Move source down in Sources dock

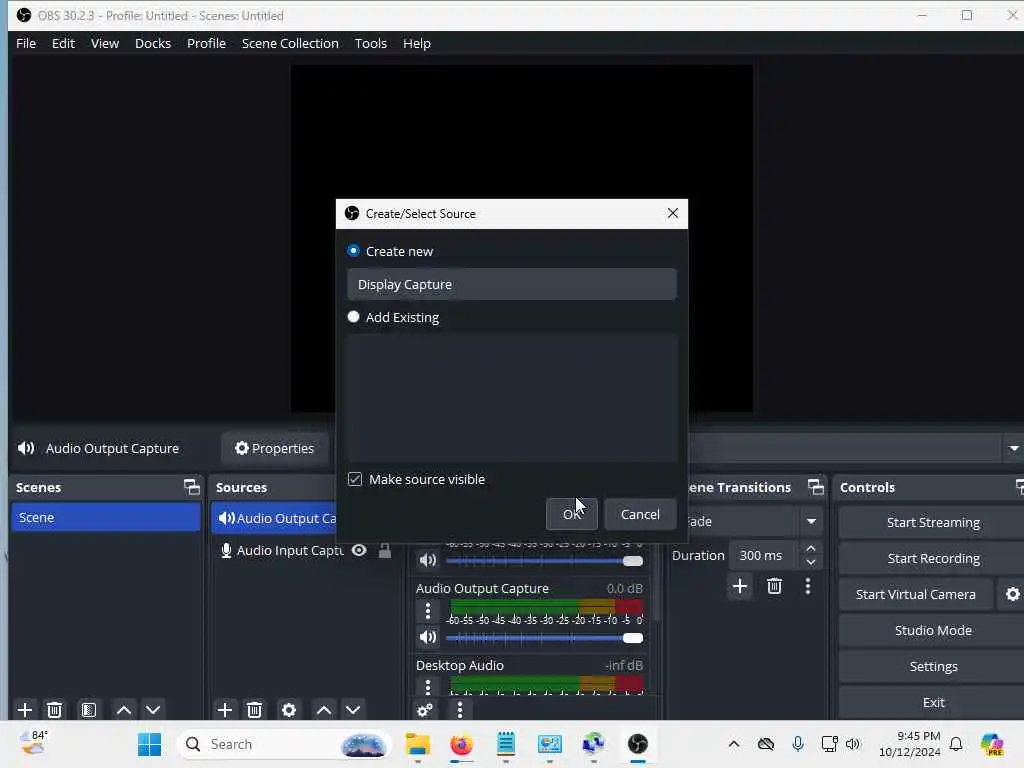click(x=353, y=710)
